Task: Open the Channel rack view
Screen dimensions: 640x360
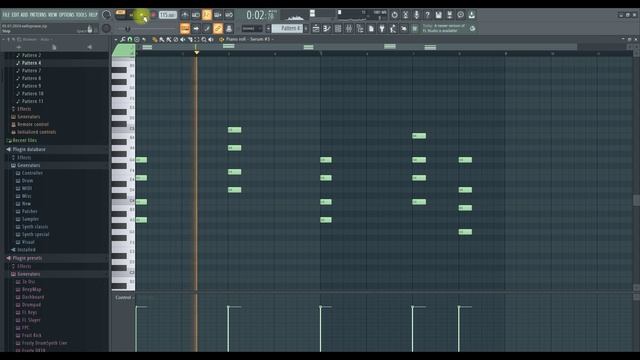Action: 338,29
